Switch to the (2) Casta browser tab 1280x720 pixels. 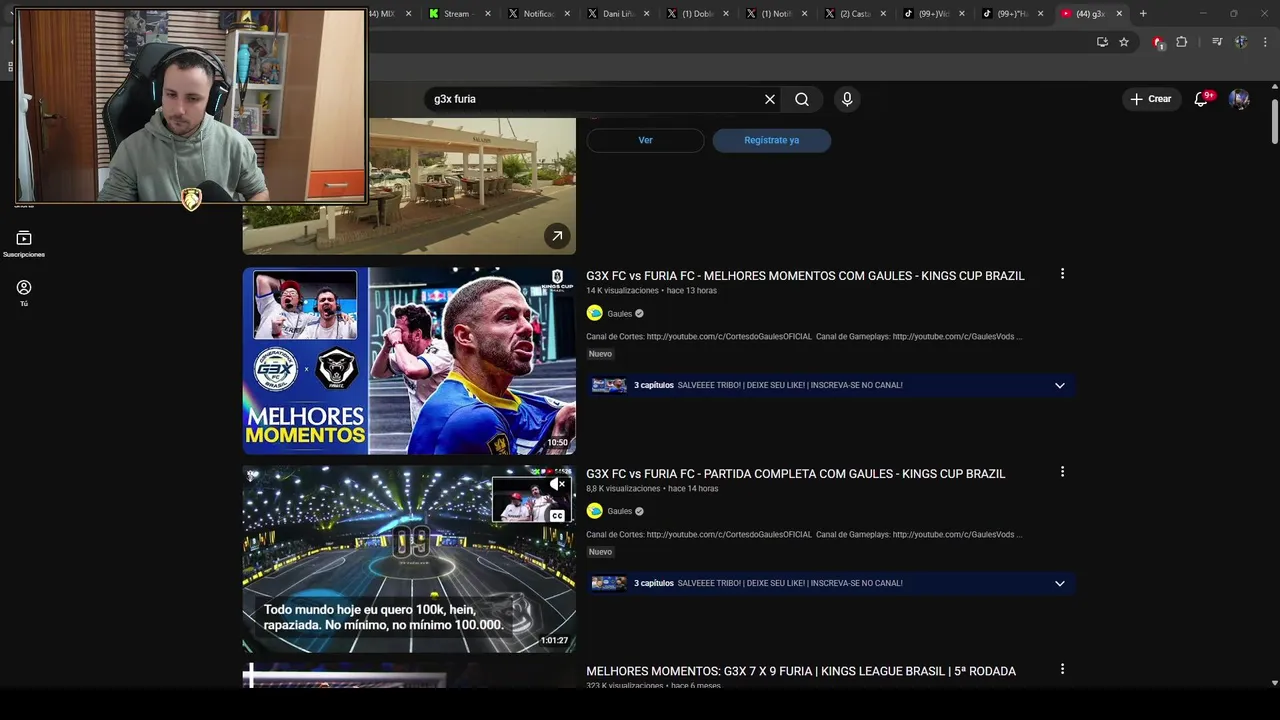(855, 14)
